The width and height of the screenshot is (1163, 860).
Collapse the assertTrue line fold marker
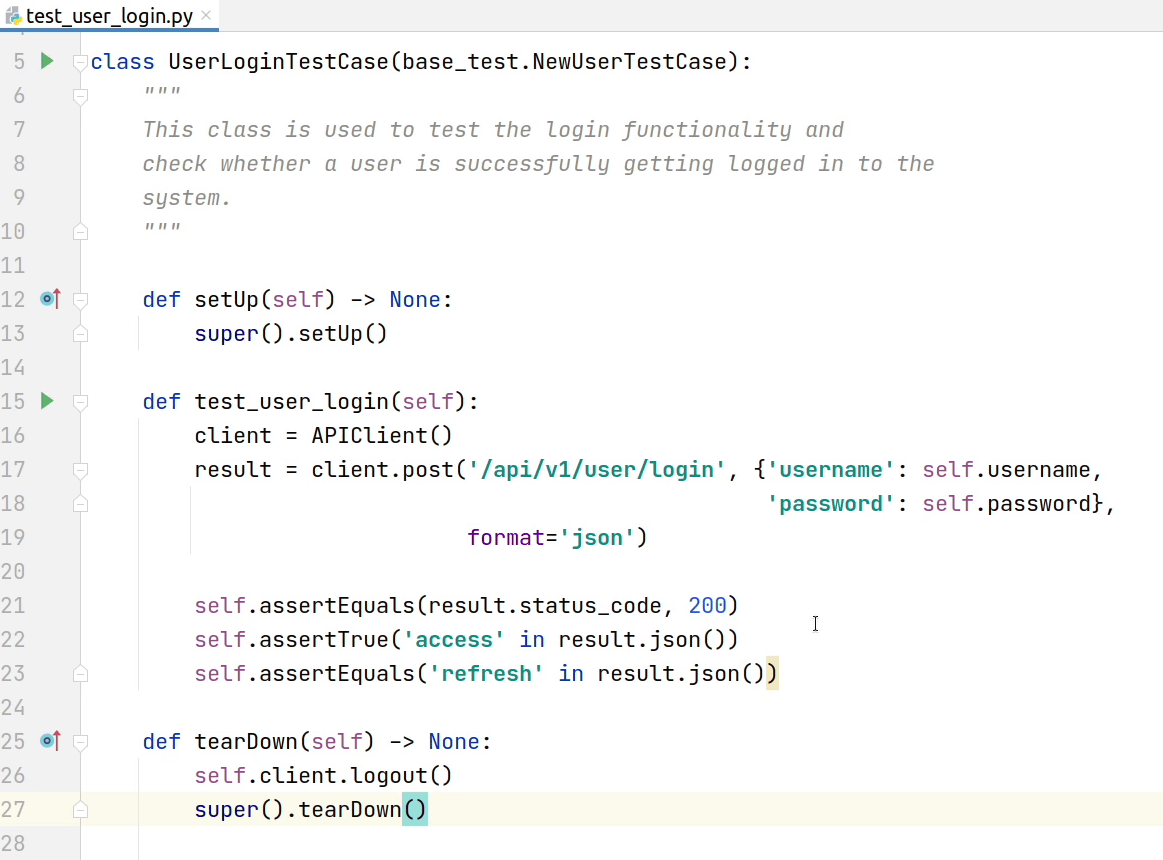80,672
